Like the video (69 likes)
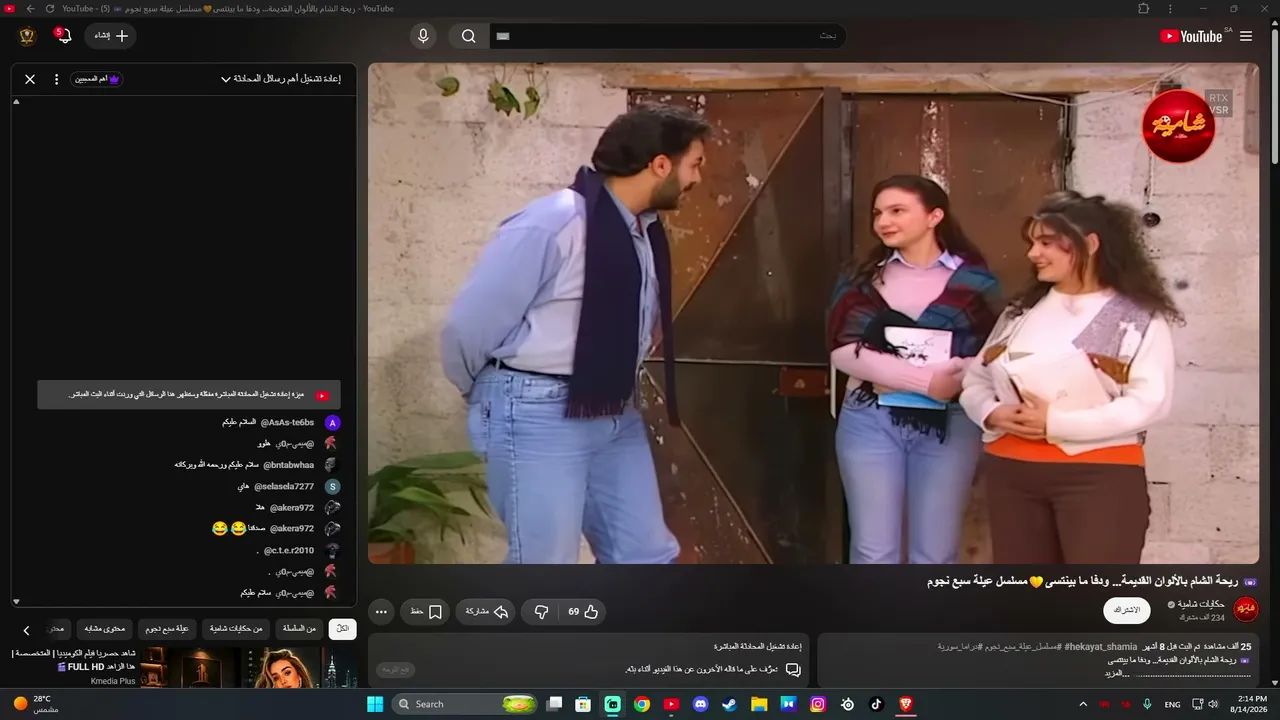 (x=584, y=611)
